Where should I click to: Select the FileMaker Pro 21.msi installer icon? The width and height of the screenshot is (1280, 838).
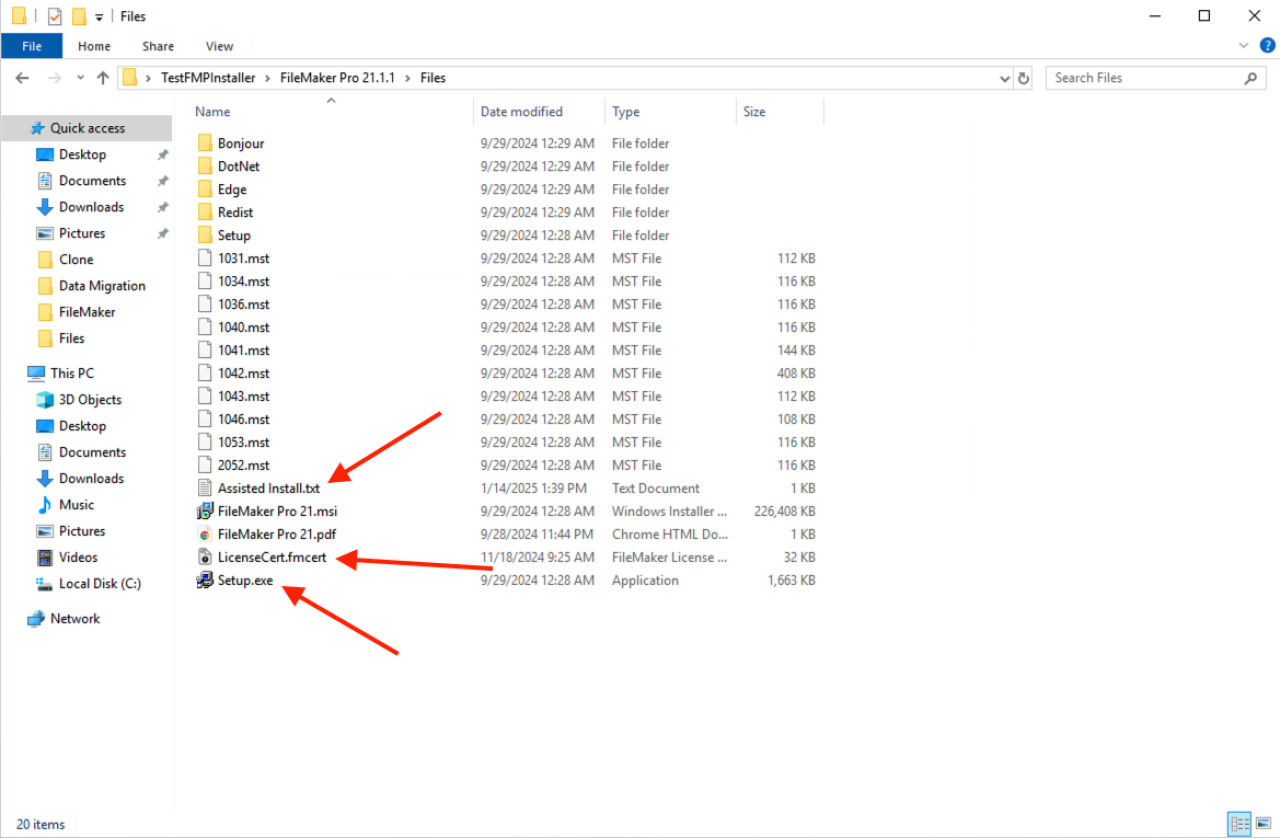pyautogui.click(x=204, y=511)
